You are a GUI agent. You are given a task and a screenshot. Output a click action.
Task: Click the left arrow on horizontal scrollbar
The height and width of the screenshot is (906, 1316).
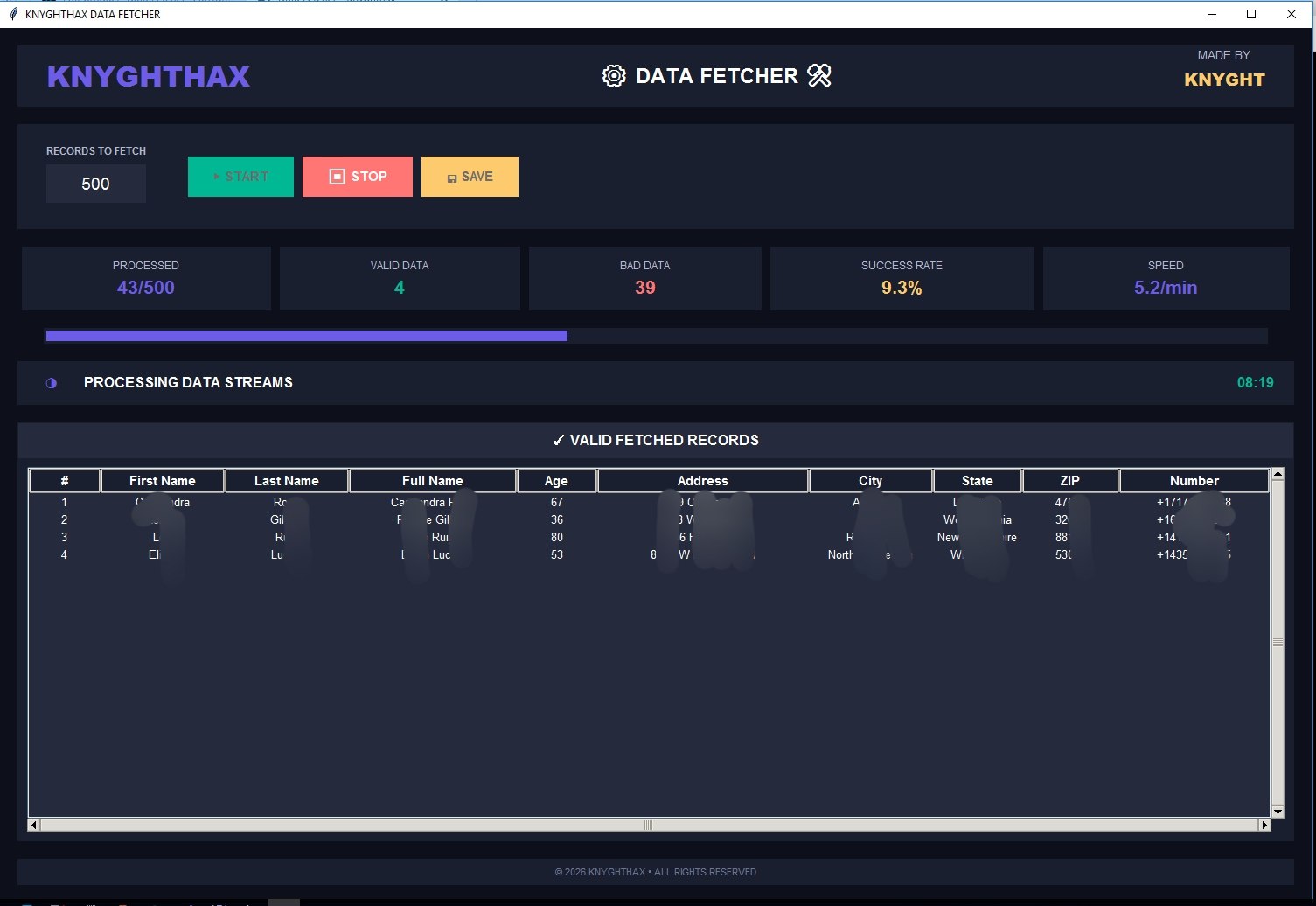34,825
